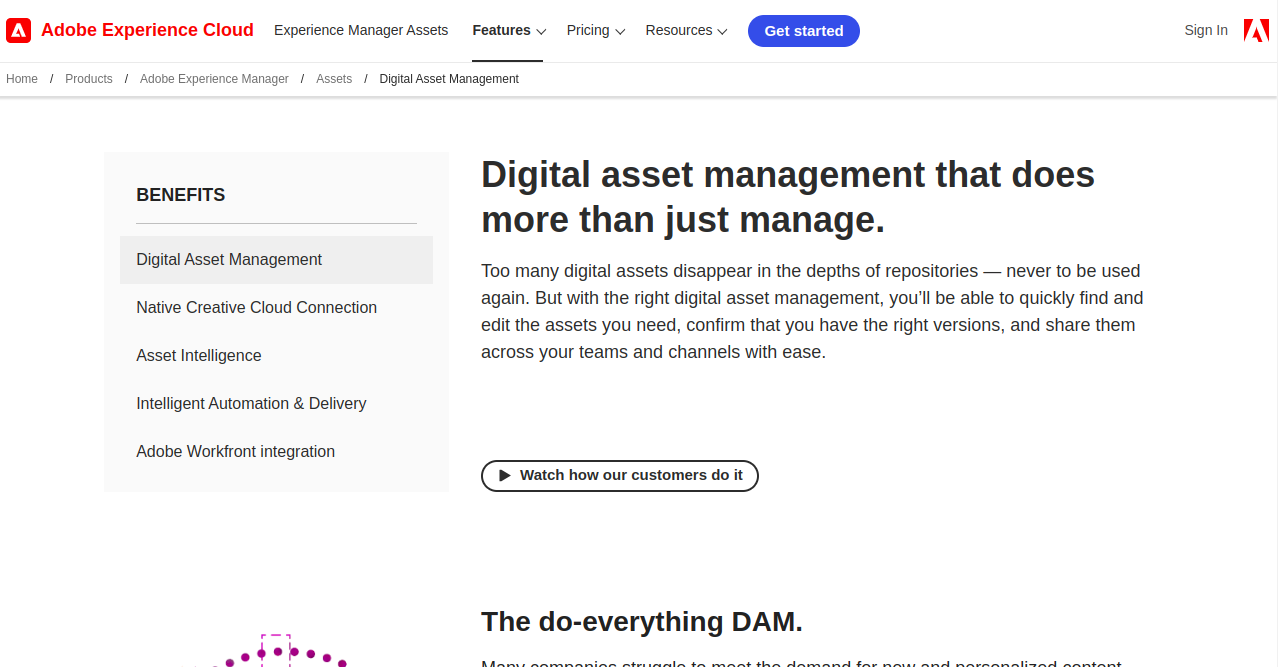Click Watch how our customers do it button
Image resolution: width=1278 pixels, height=667 pixels.
coord(620,475)
